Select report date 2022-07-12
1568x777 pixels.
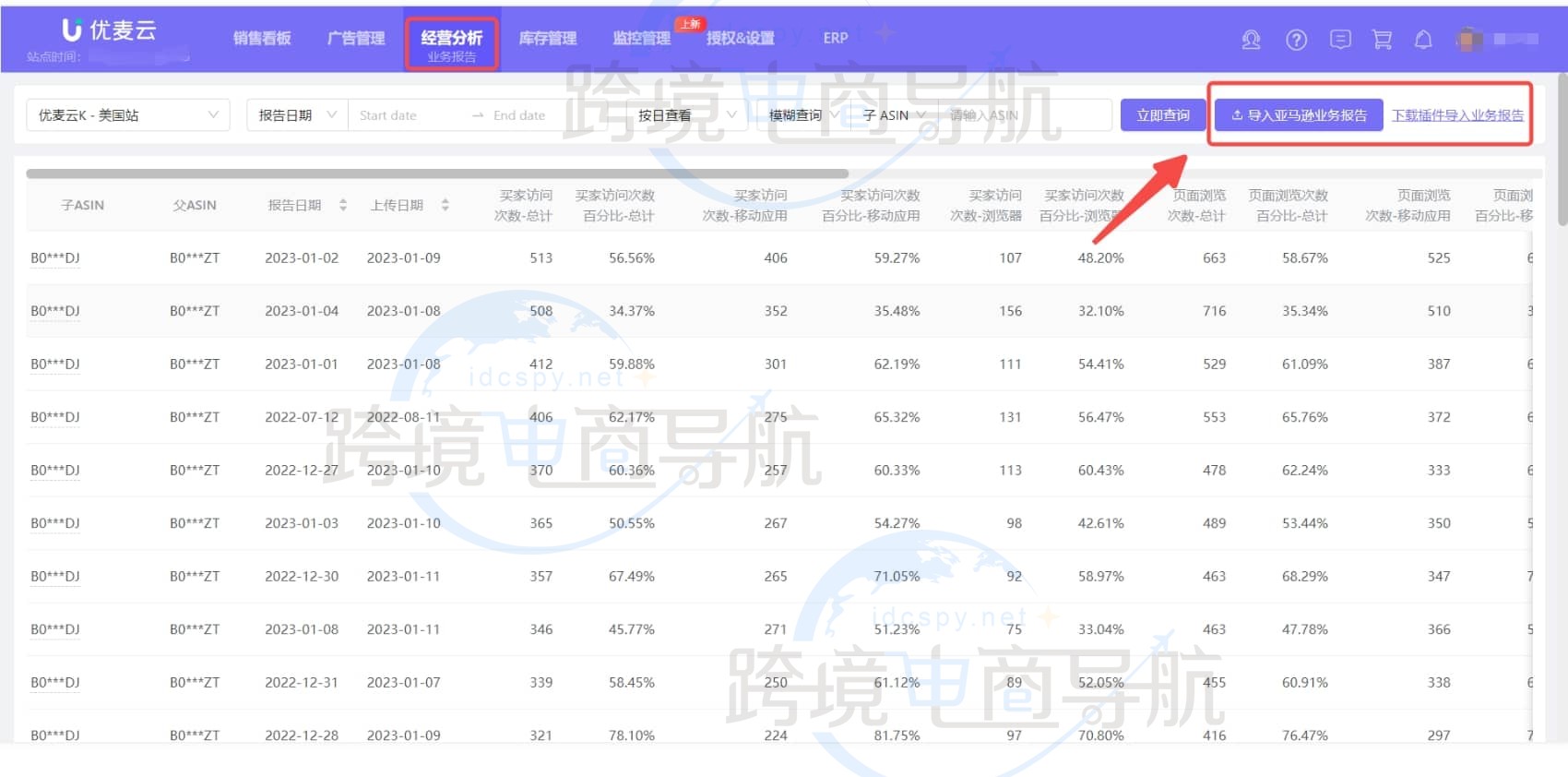tap(302, 417)
